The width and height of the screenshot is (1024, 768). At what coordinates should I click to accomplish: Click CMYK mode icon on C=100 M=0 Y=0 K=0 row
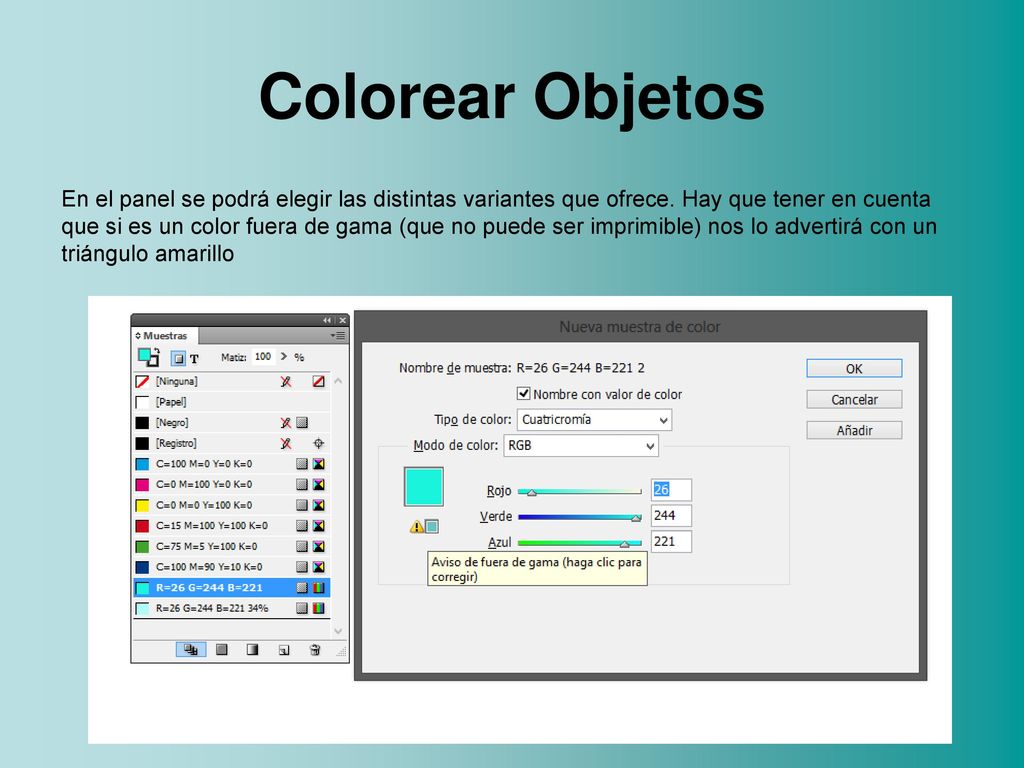pyautogui.click(x=318, y=464)
